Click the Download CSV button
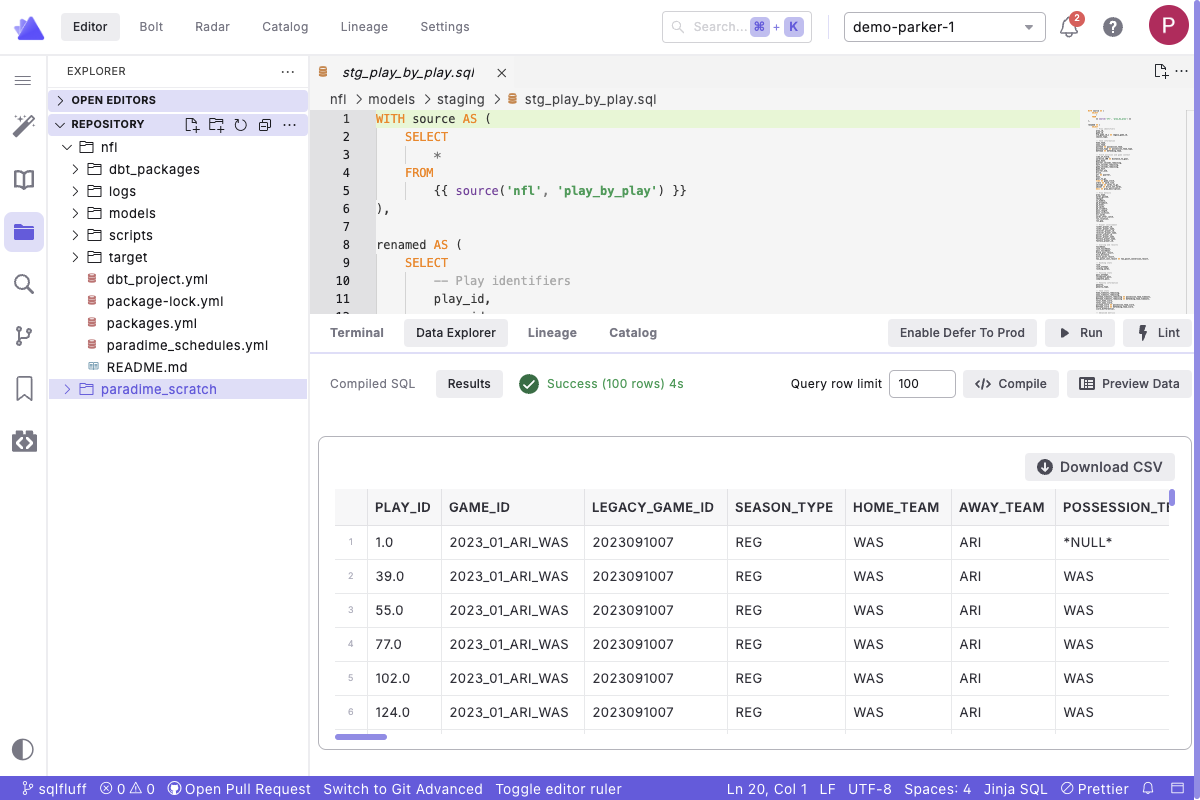1200x800 pixels. click(1099, 467)
